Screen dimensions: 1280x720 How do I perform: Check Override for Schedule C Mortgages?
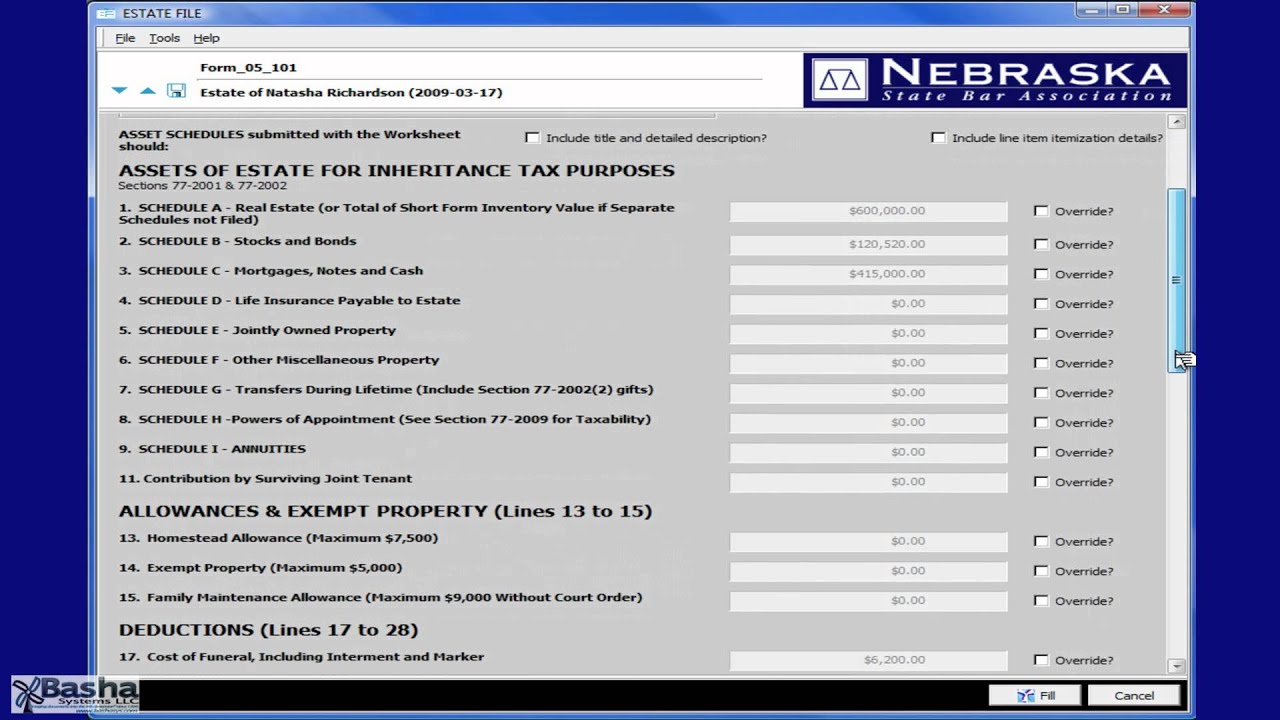coord(1041,274)
